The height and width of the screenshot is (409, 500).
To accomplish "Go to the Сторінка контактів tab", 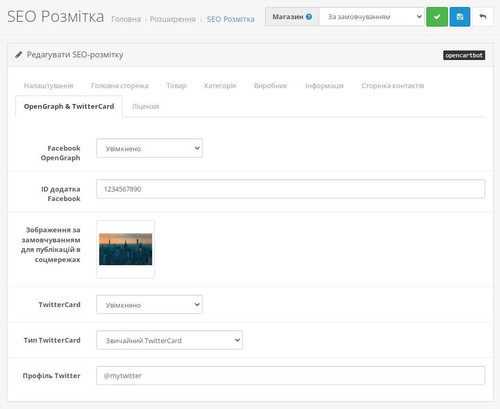I will (x=393, y=86).
